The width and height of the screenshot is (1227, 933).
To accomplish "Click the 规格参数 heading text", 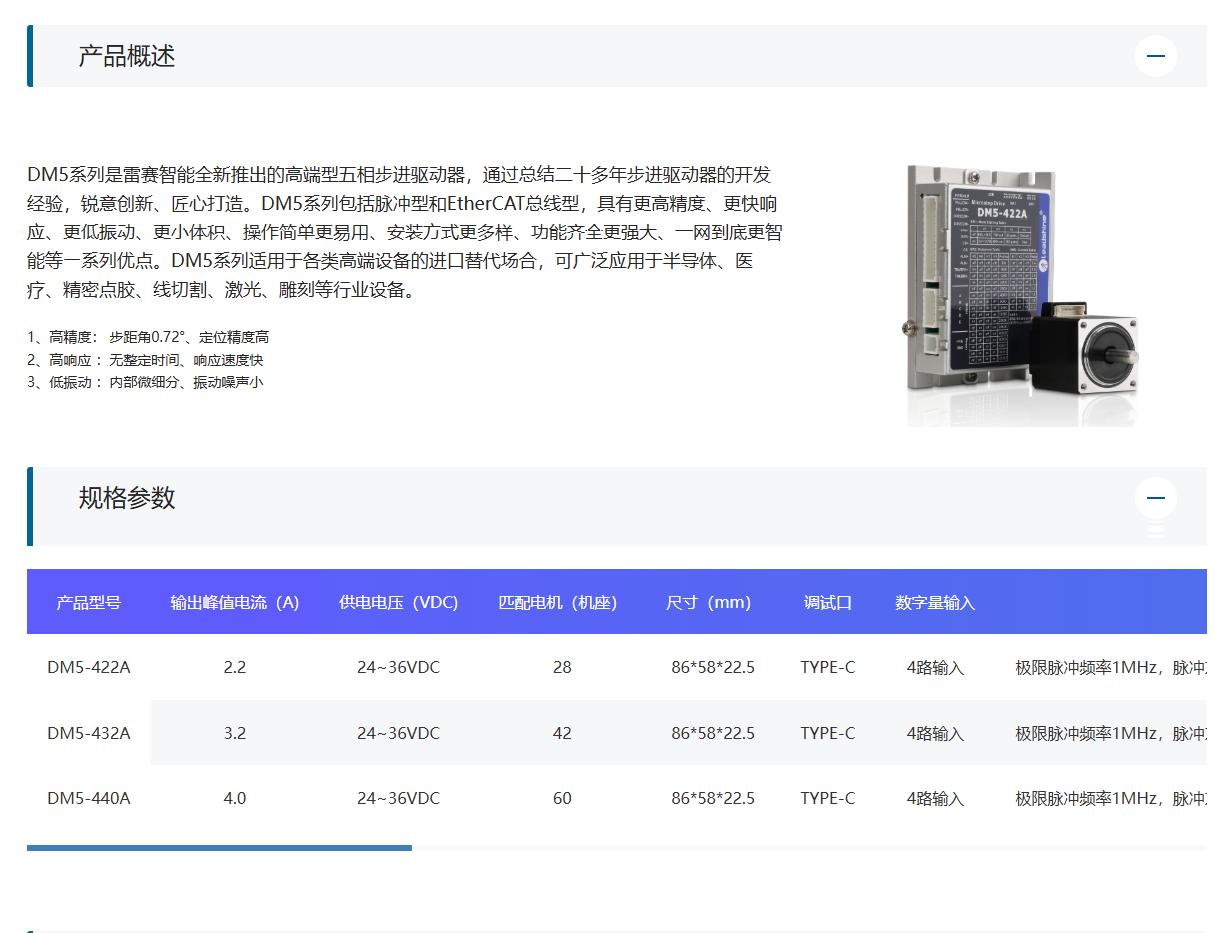I will coord(125,497).
